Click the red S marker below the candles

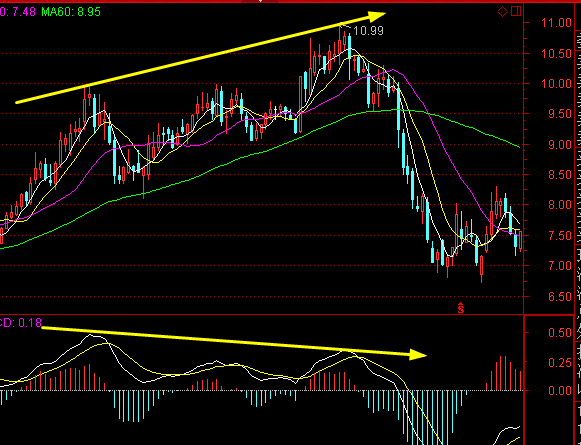click(461, 308)
